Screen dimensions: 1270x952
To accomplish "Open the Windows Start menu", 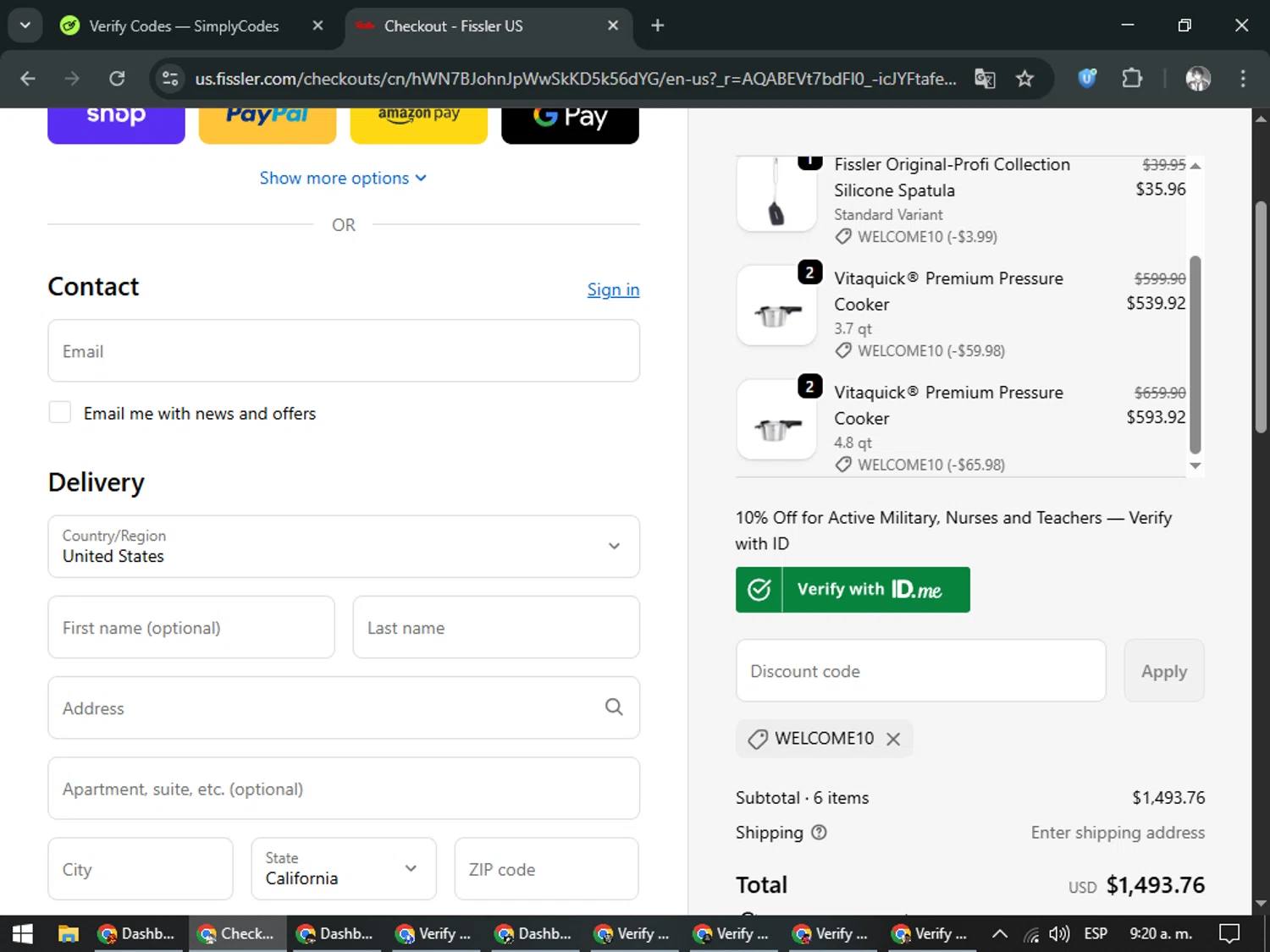I will point(23,933).
